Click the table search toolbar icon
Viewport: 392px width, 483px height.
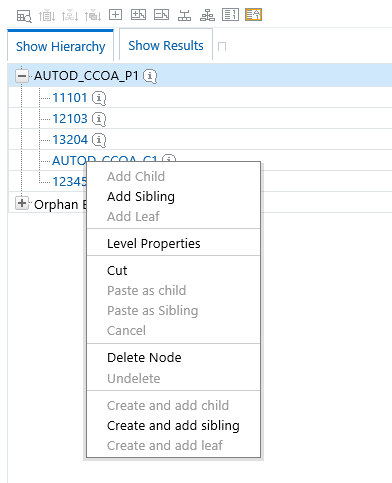coord(24,16)
